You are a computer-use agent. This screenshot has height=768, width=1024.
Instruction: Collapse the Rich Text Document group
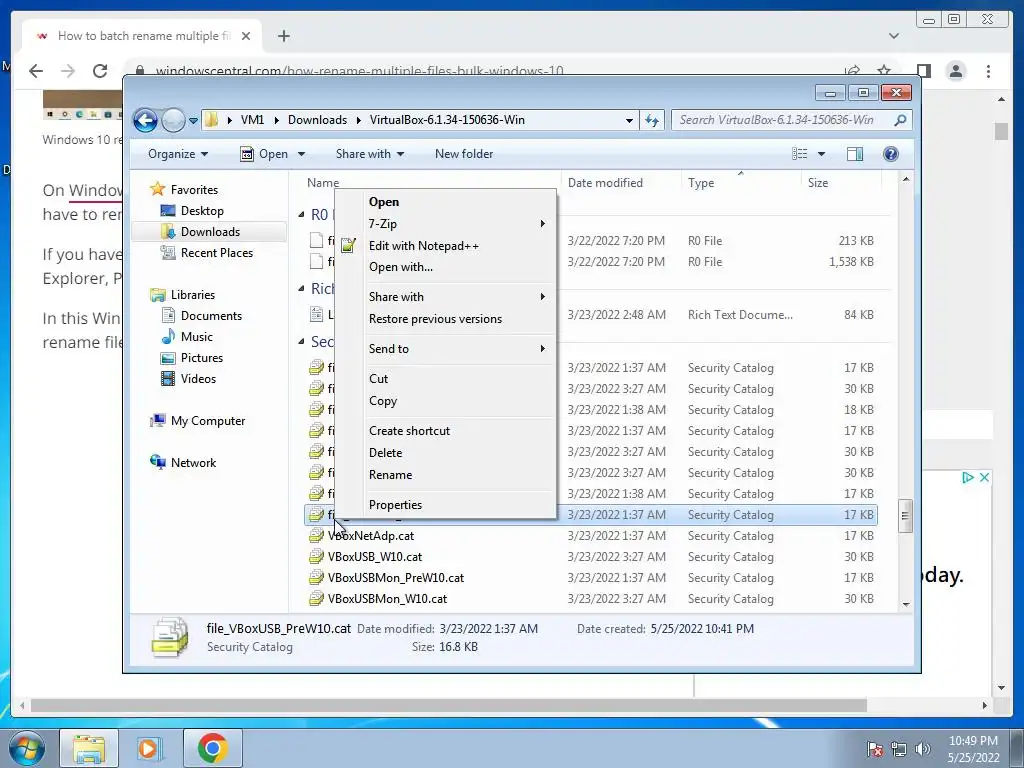(x=301, y=289)
